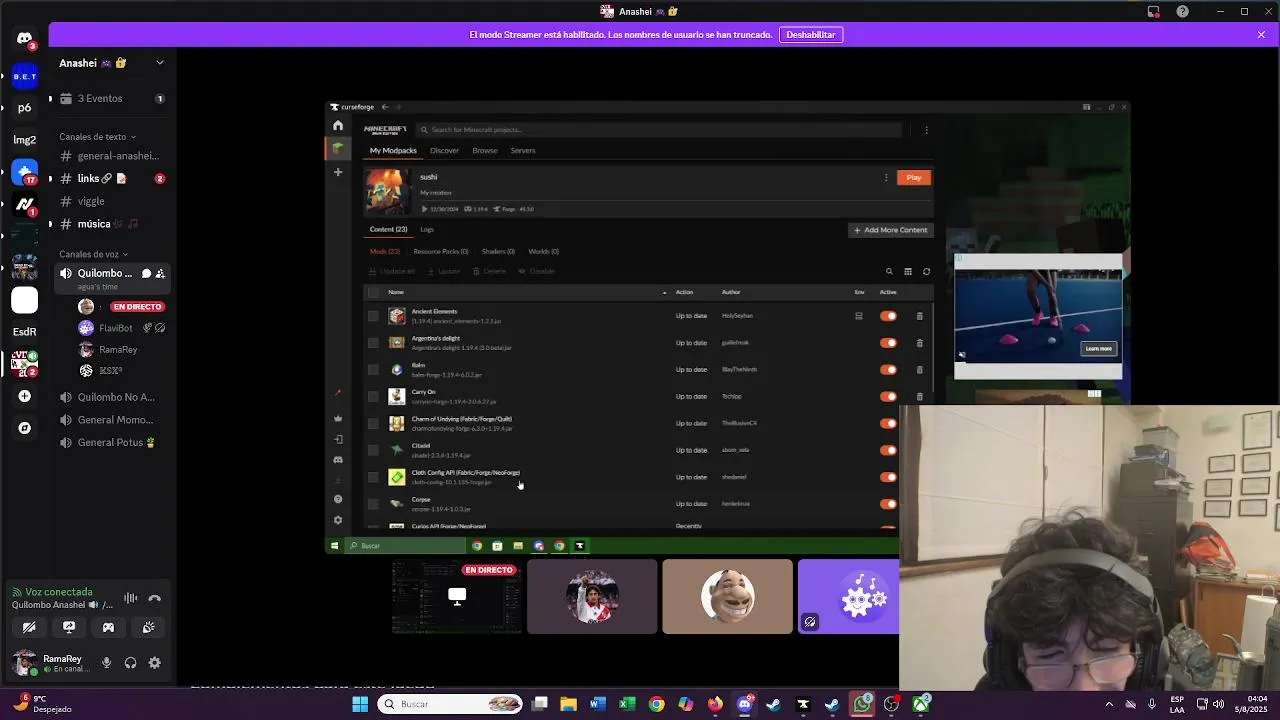Open the 3 Eventos entry in Discord

point(112,99)
